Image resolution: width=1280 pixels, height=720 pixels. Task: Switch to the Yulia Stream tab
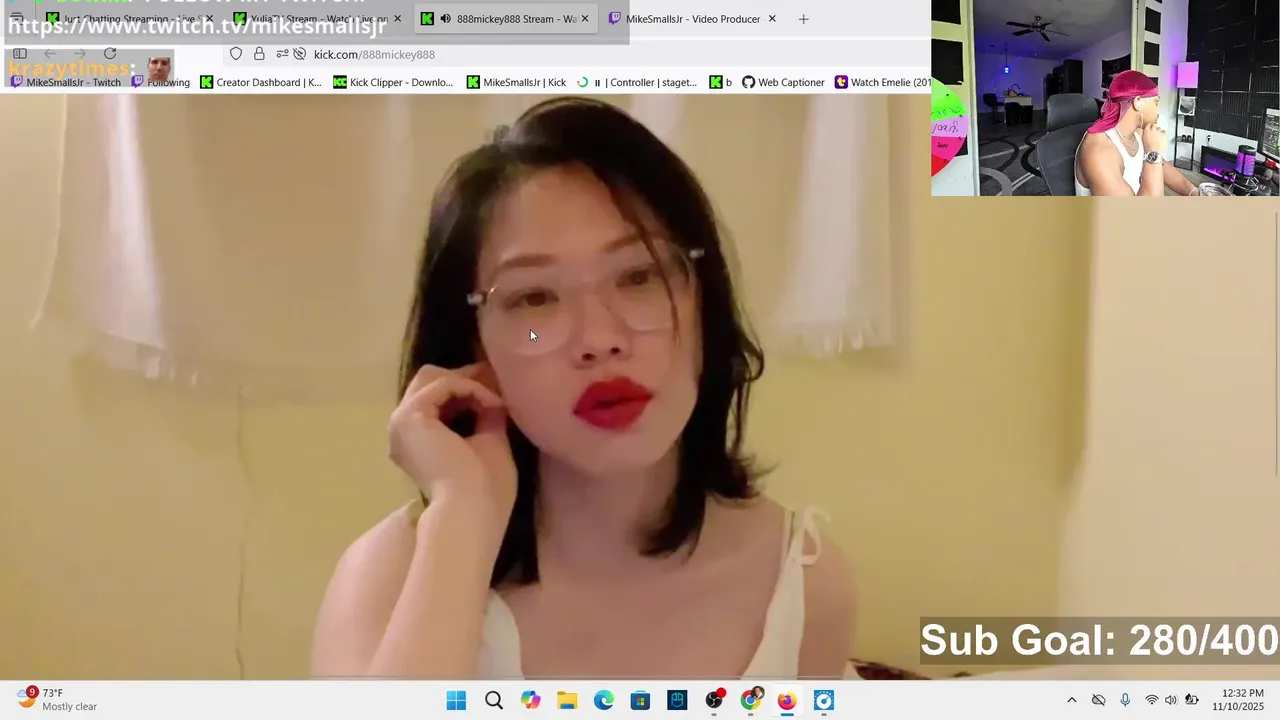coord(318,19)
